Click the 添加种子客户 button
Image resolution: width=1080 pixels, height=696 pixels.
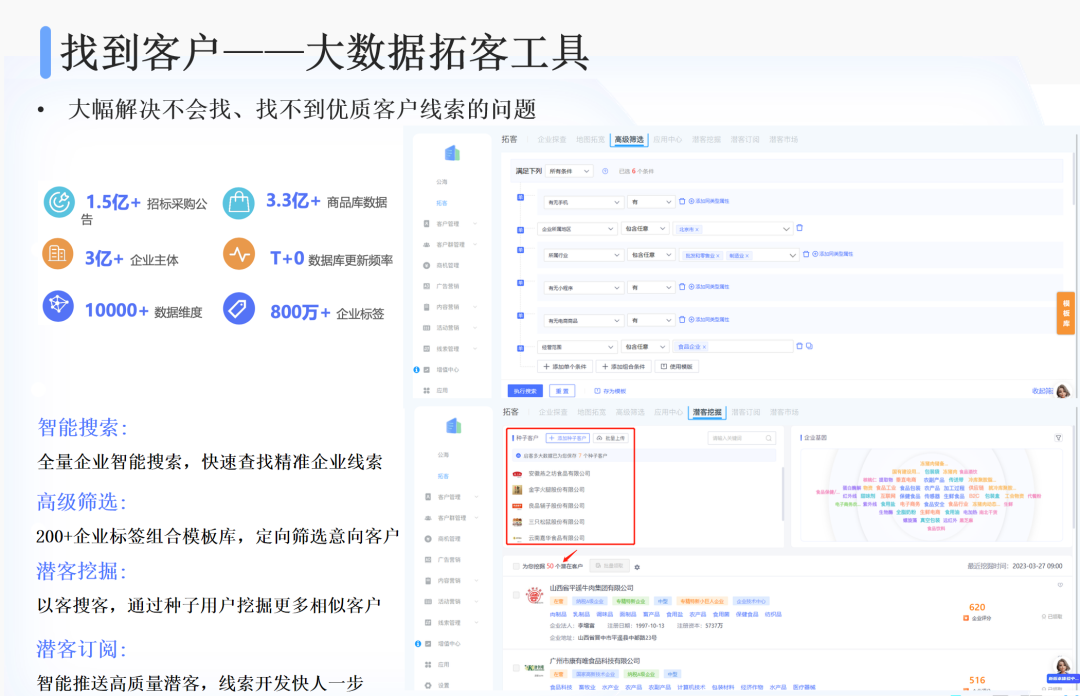(566, 438)
